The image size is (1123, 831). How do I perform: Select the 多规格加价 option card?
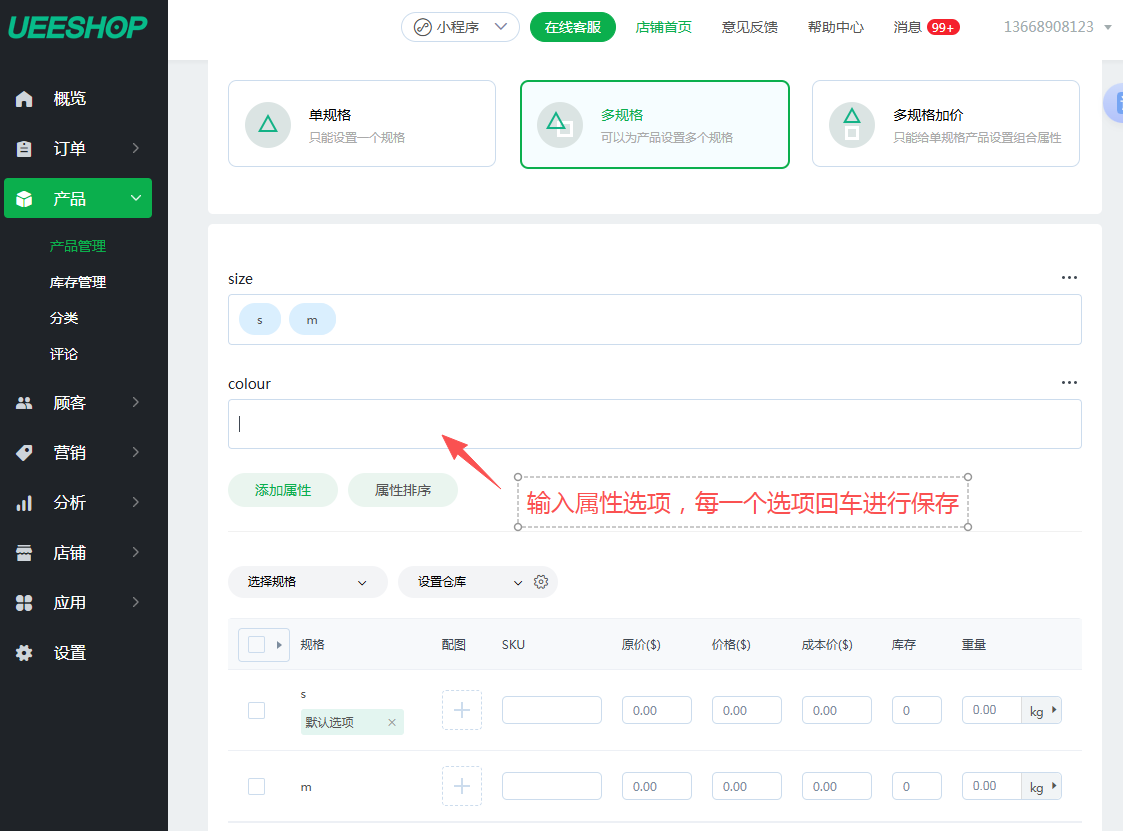tap(945, 124)
